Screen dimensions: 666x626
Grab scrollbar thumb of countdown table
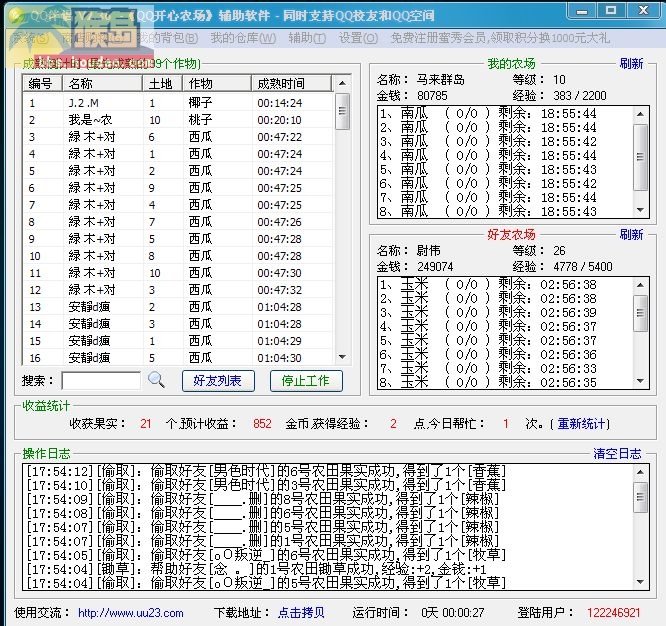click(x=342, y=111)
